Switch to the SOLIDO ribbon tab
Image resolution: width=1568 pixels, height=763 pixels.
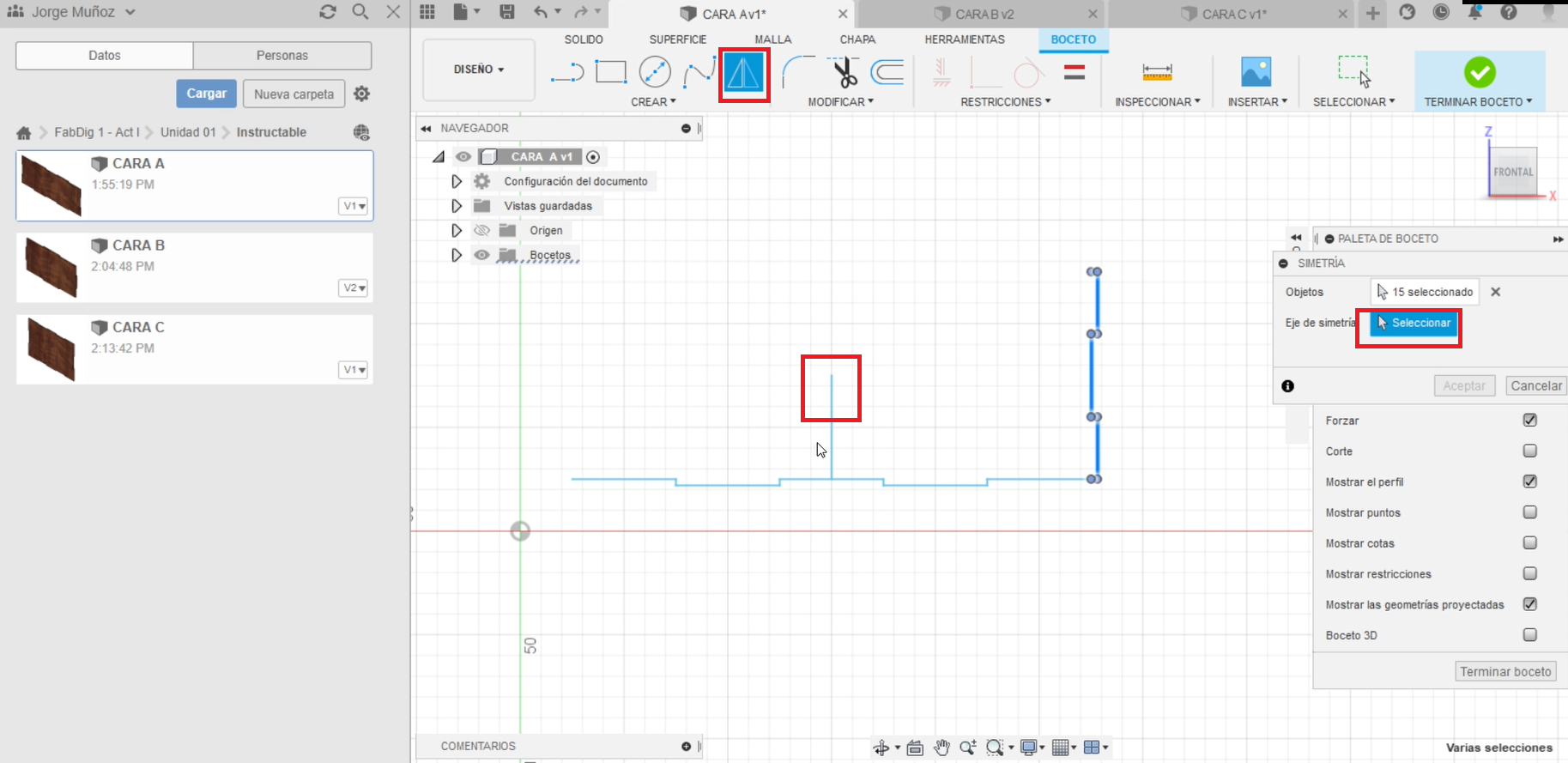pos(584,39)
